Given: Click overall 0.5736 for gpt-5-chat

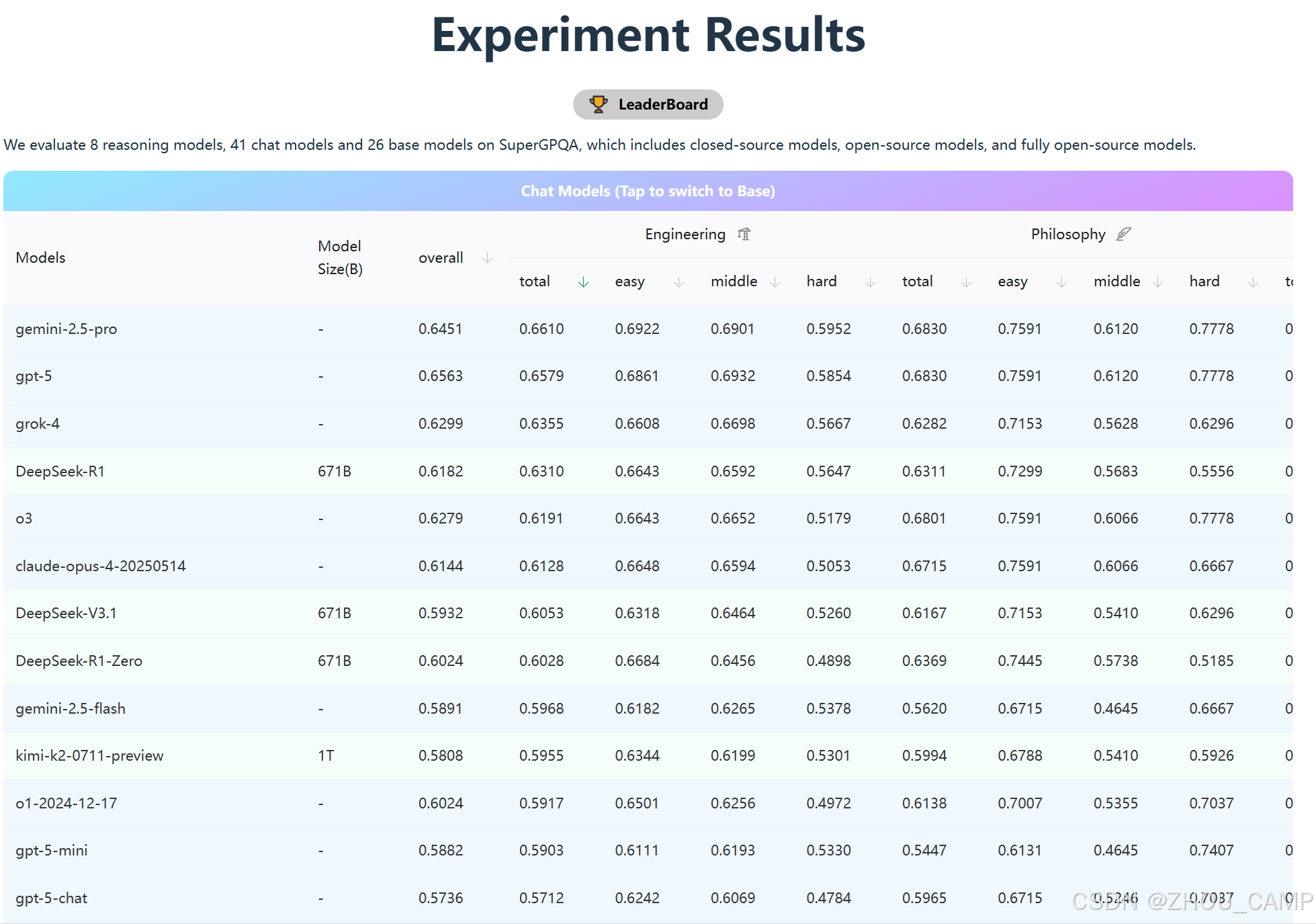Looking at the screenshot, I should [x=441, y=898].
